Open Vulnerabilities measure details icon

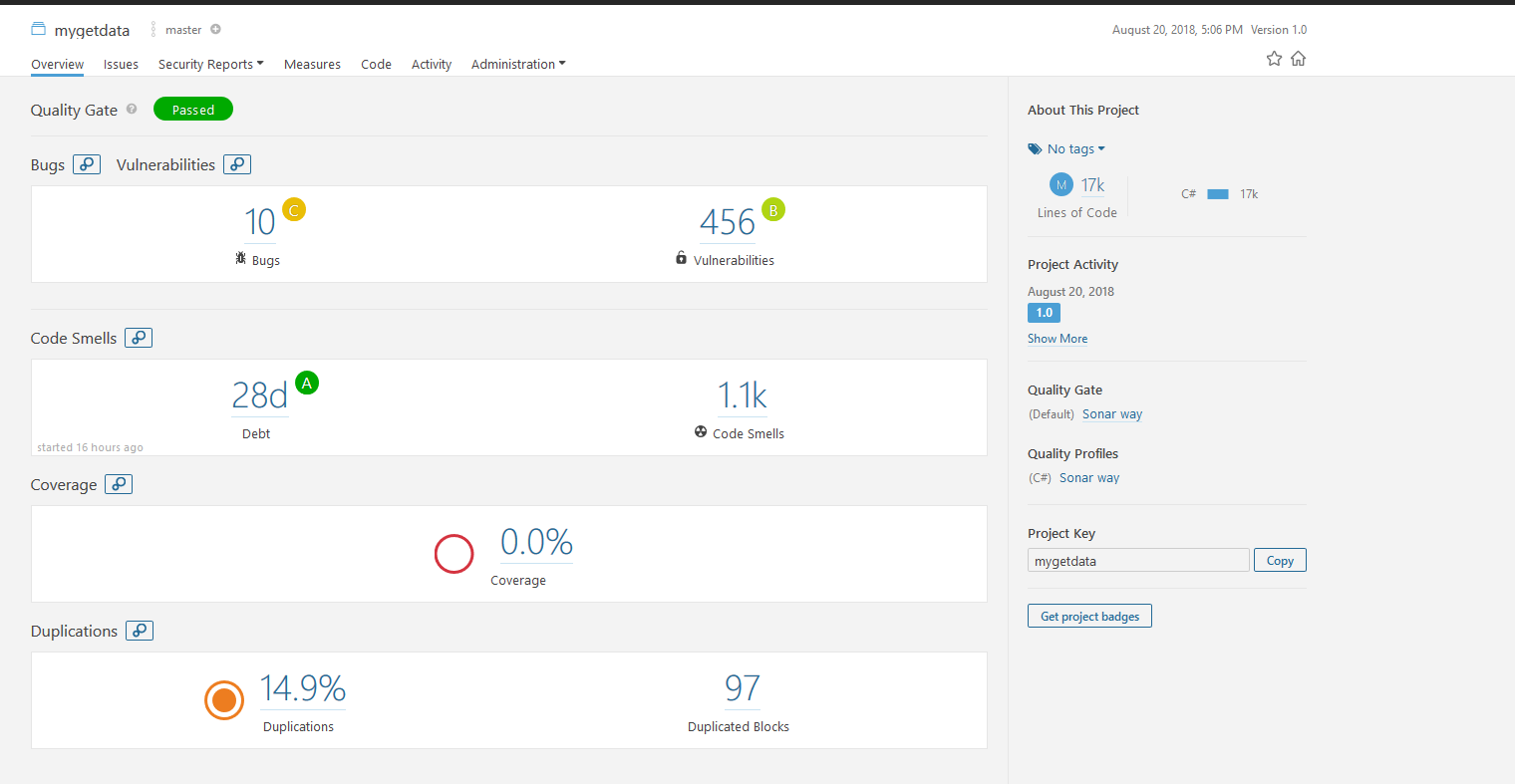click(237, 164)
